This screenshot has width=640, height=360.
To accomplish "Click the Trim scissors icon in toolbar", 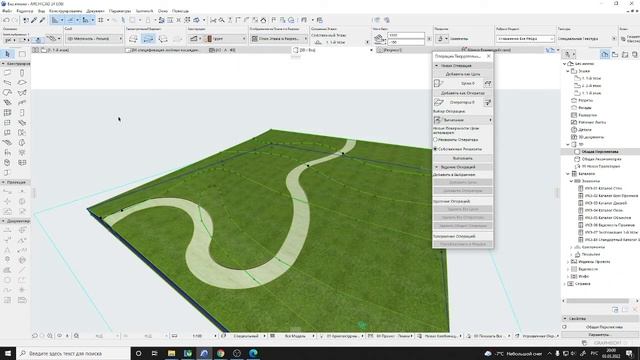I will click(x=213, y=20).
